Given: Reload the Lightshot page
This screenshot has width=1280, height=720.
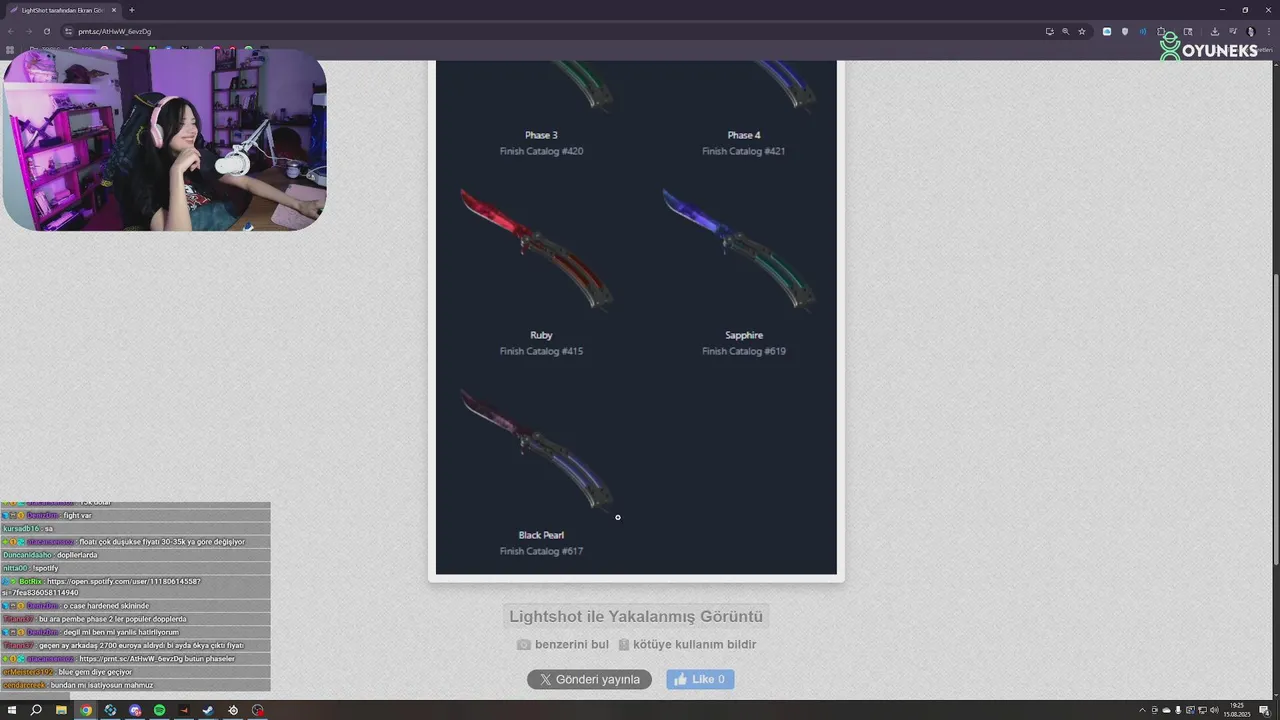Looking at the screenshot, I should point(46,31).
